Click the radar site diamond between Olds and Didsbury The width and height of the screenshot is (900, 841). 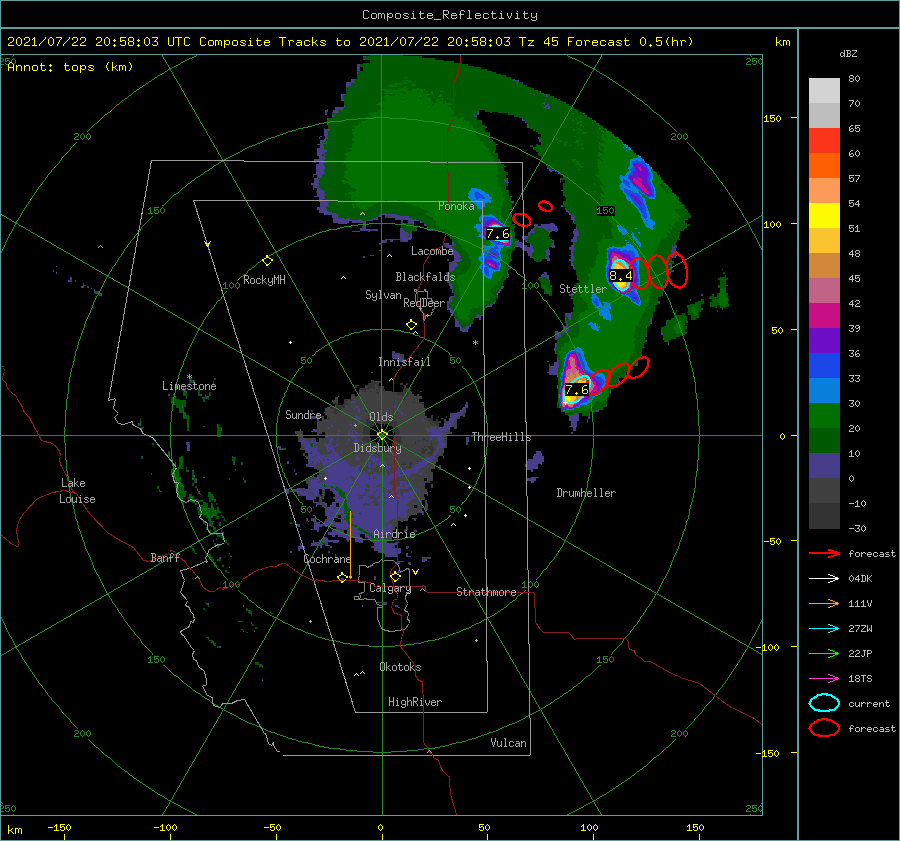click(x=382, y=435)
